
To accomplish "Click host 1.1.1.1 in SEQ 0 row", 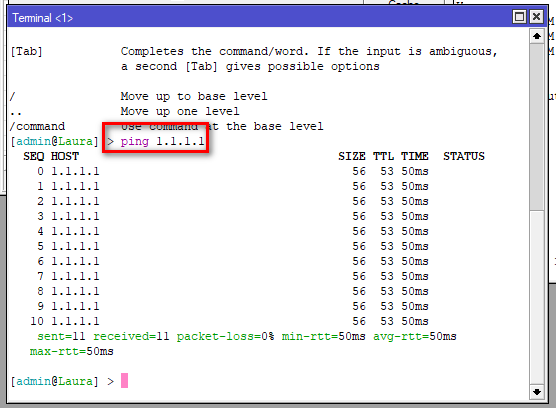I will 75,172.
